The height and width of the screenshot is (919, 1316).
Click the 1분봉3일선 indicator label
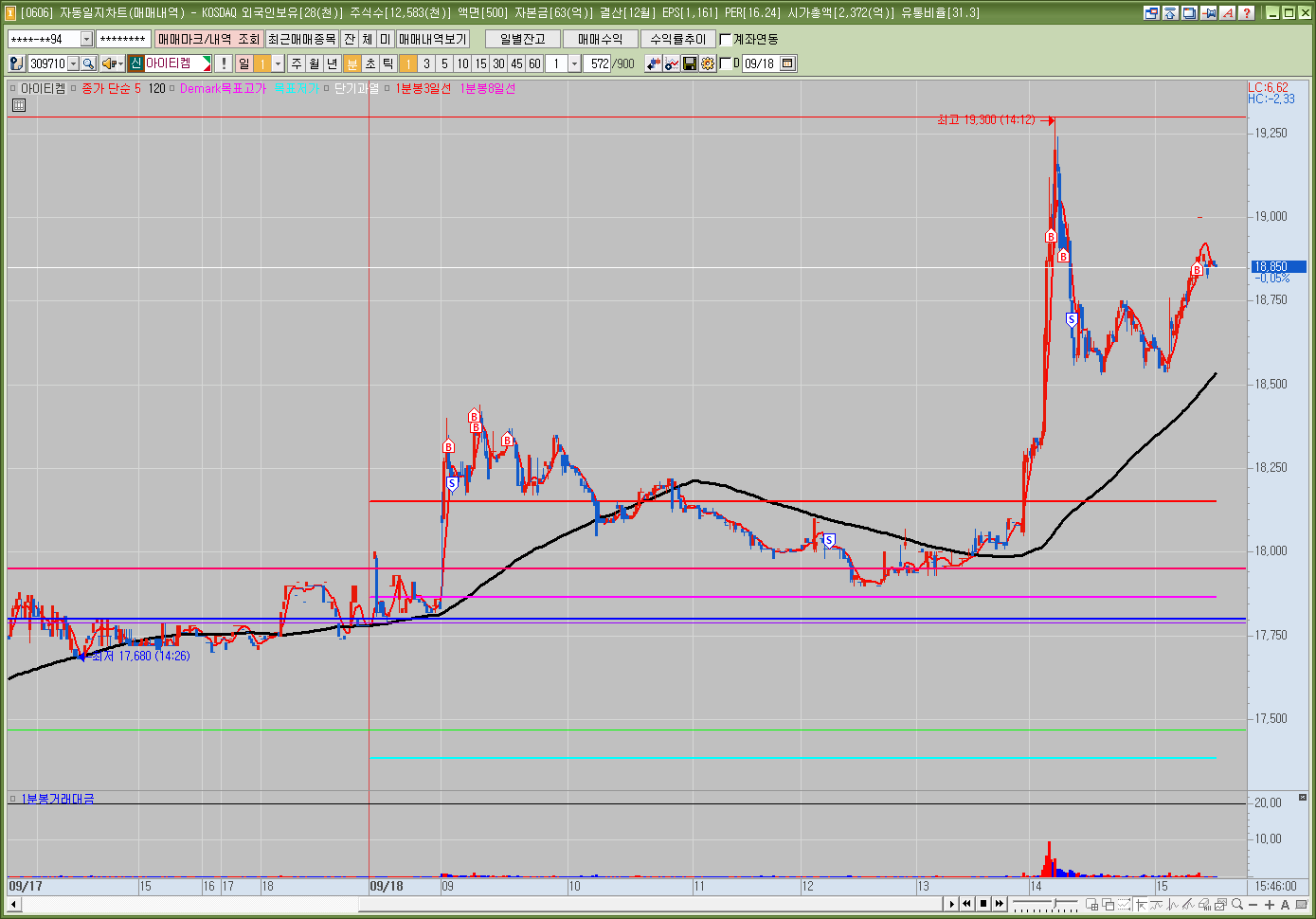pos(424,88)
